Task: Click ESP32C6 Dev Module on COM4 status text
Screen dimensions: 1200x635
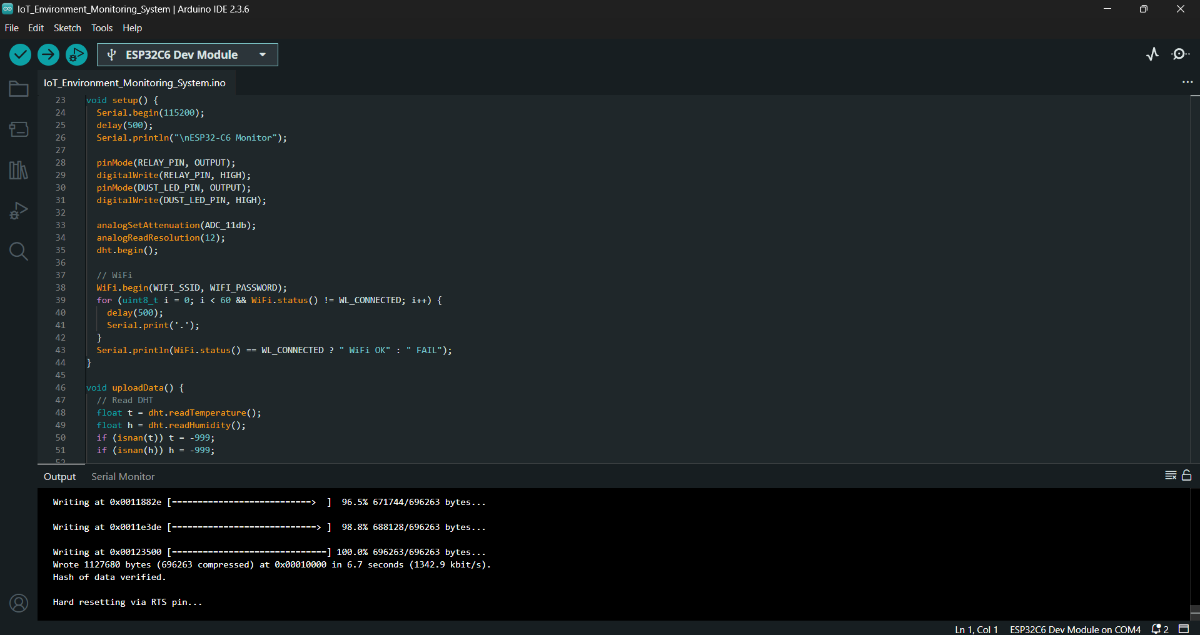Action: pos(1075,629)
